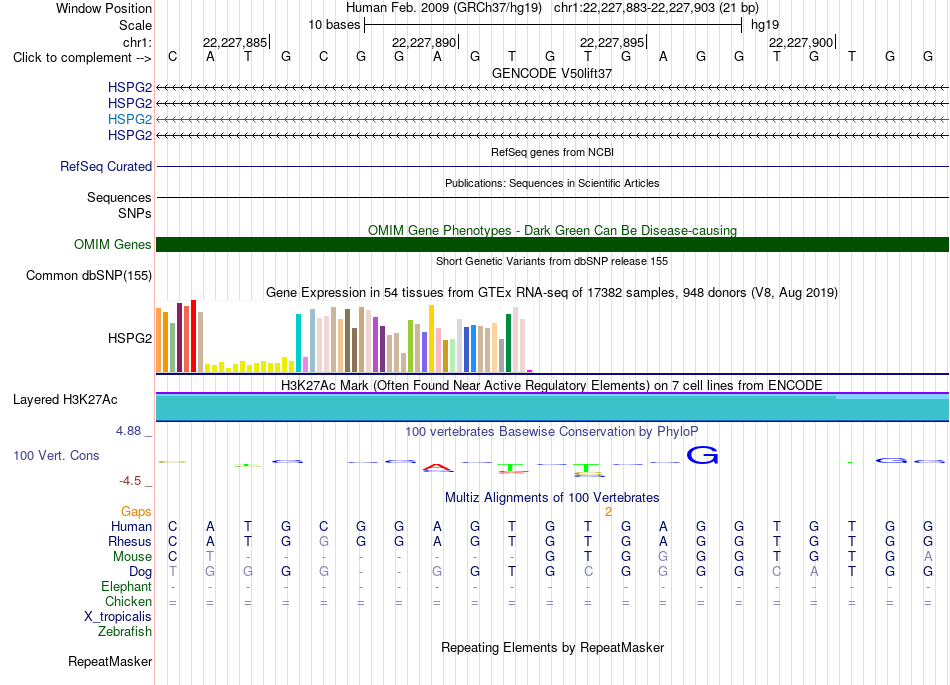The image size is (950, 685).
Task: Click the red bar in the GTEx expression chart
Action: (x=193, y=336)
